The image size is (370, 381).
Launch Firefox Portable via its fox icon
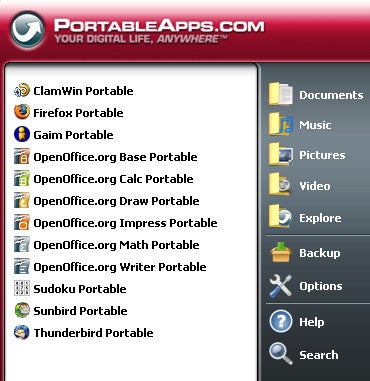pos(22,112)
